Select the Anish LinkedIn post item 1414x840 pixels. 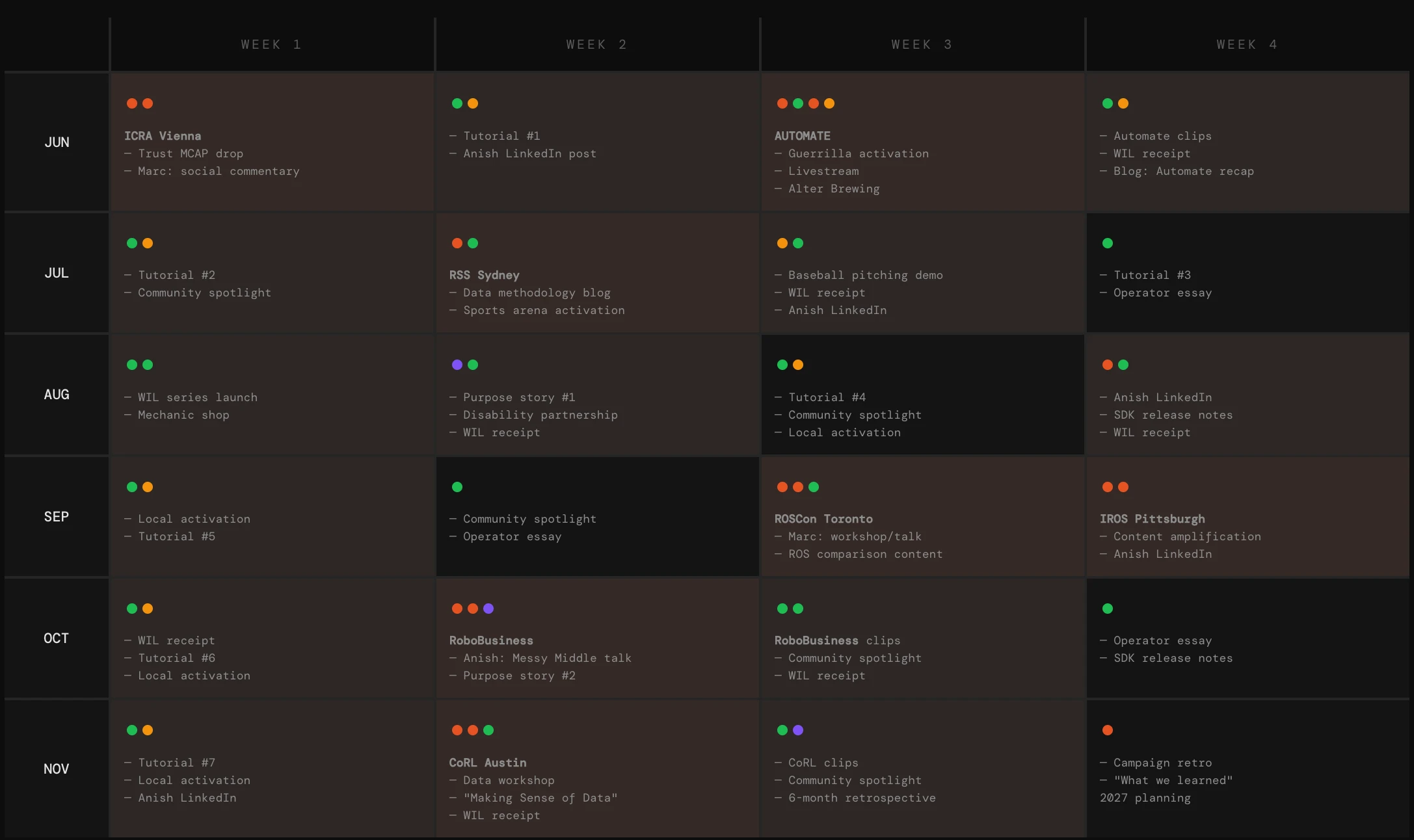[x=523, y=153]
